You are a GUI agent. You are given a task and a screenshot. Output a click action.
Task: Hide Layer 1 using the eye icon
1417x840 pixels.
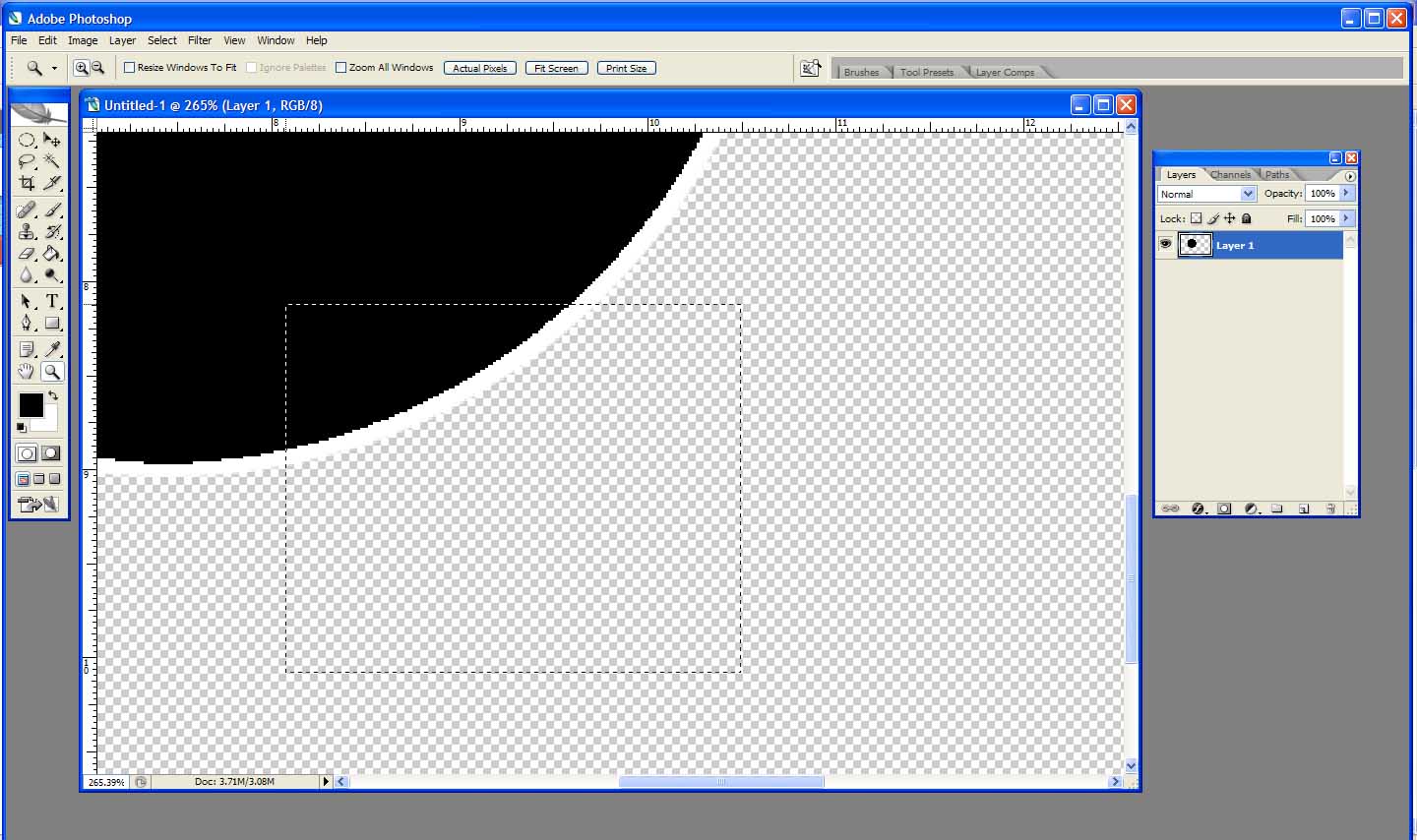1166,245
